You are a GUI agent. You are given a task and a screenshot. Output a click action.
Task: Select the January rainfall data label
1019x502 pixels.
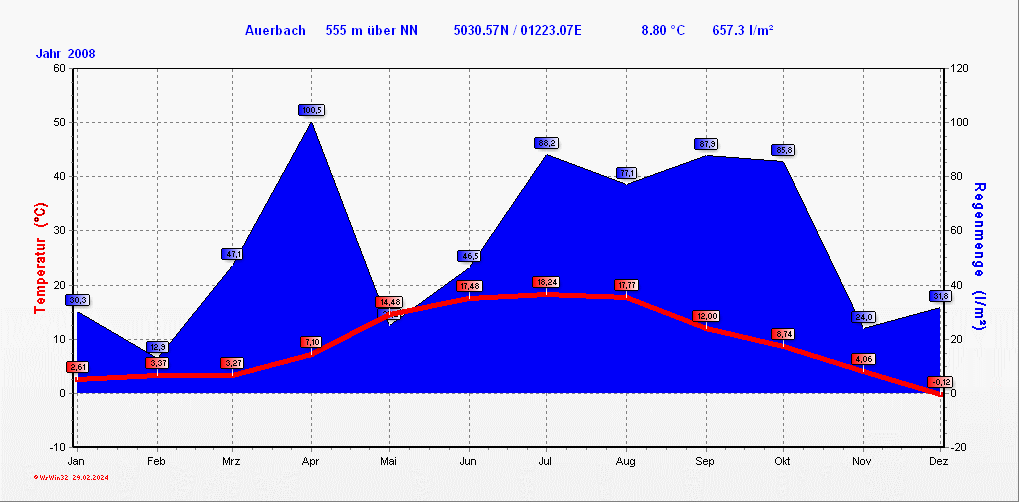[78, 300]
